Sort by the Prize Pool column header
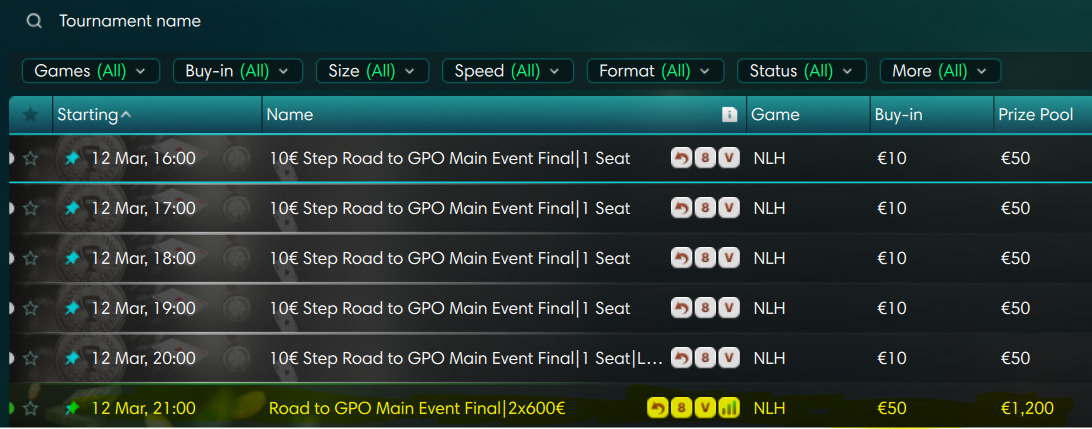 coord(1036,115)
